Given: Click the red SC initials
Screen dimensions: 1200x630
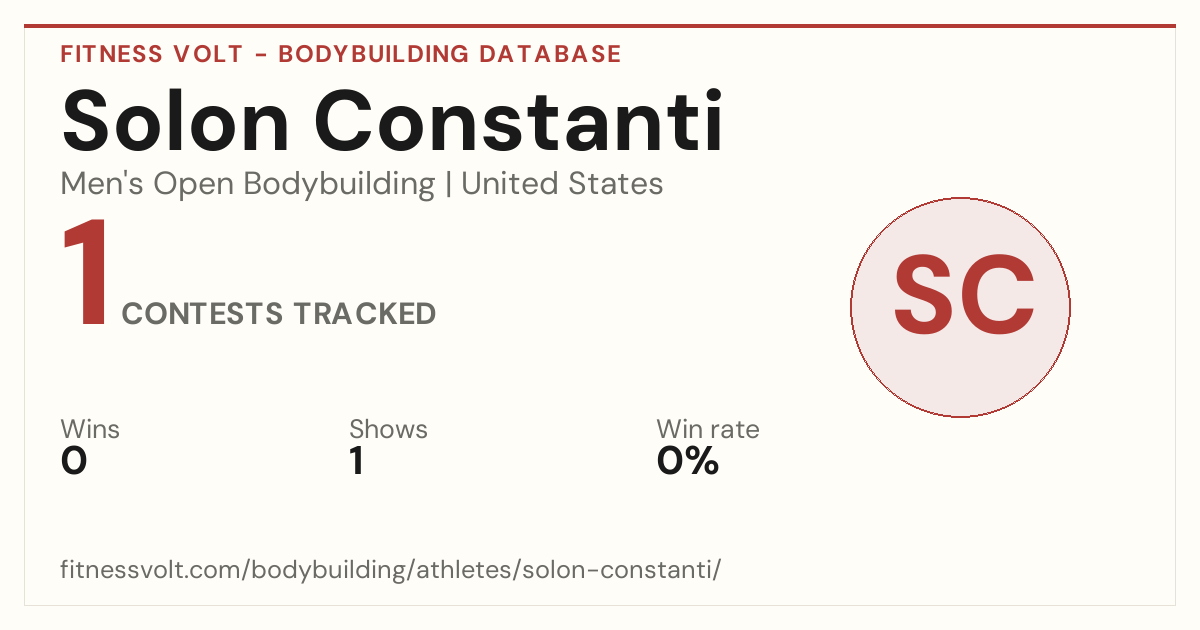Looking at the screenshot, I should [x=963, y=296].
